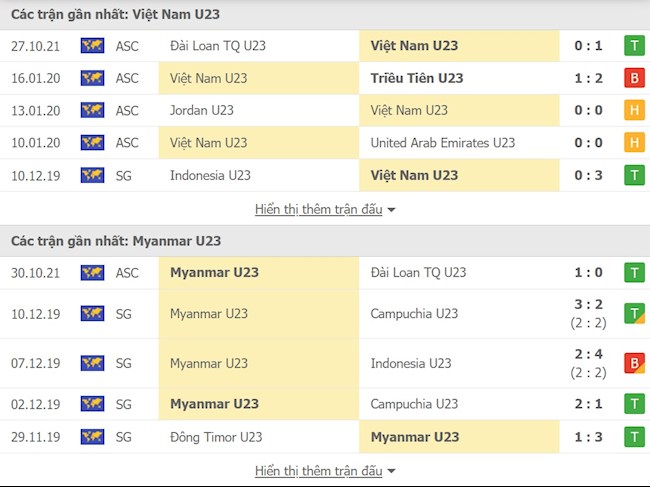Click the orange H badge for Jordan U23 match

click(633, 110)
